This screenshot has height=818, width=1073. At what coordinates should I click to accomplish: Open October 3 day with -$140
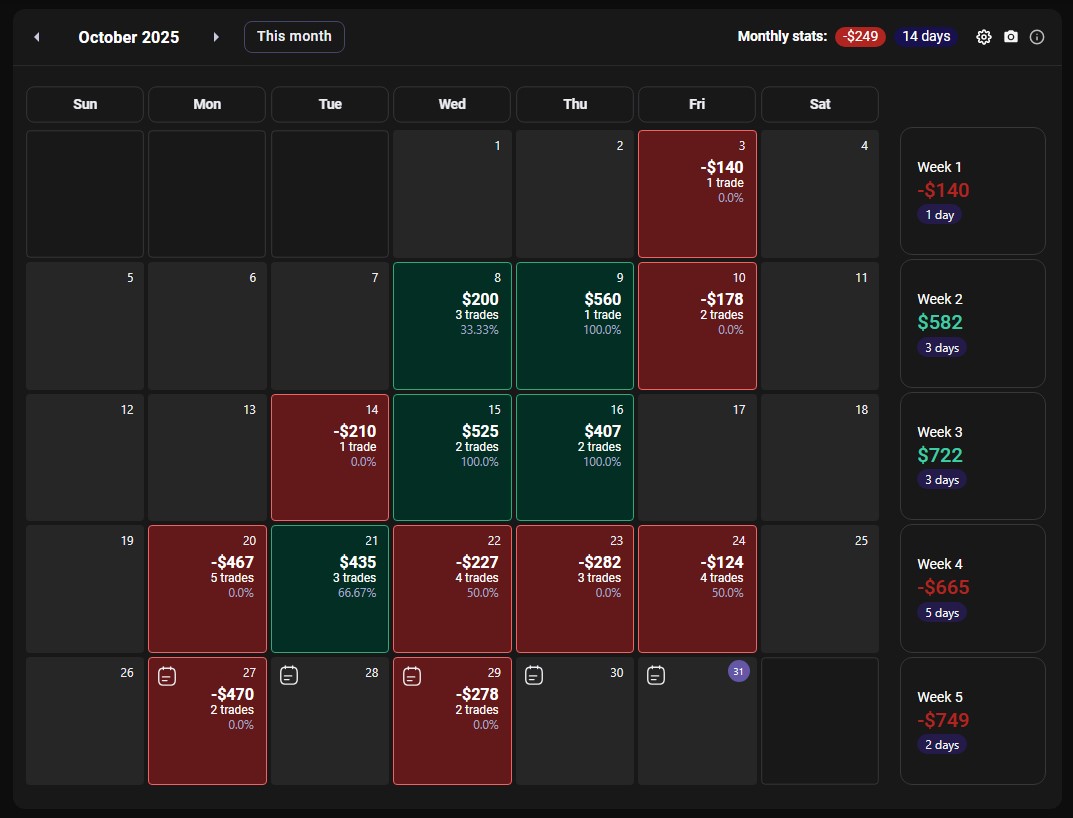(697, 194)
